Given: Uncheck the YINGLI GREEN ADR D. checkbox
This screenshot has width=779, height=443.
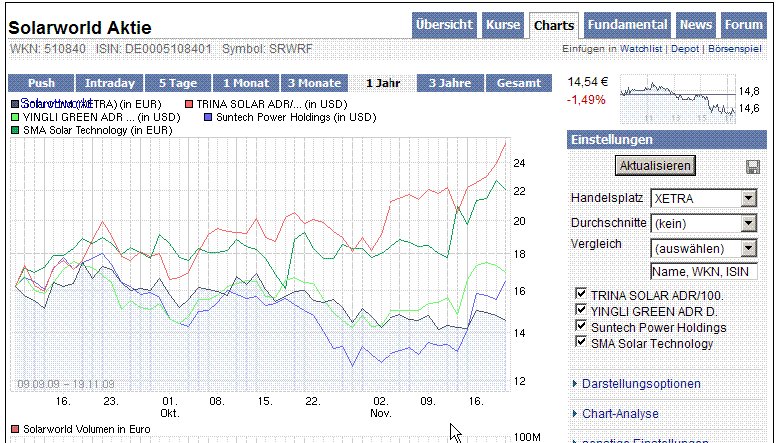Looking at the screenshot, I should pos(580,310).
